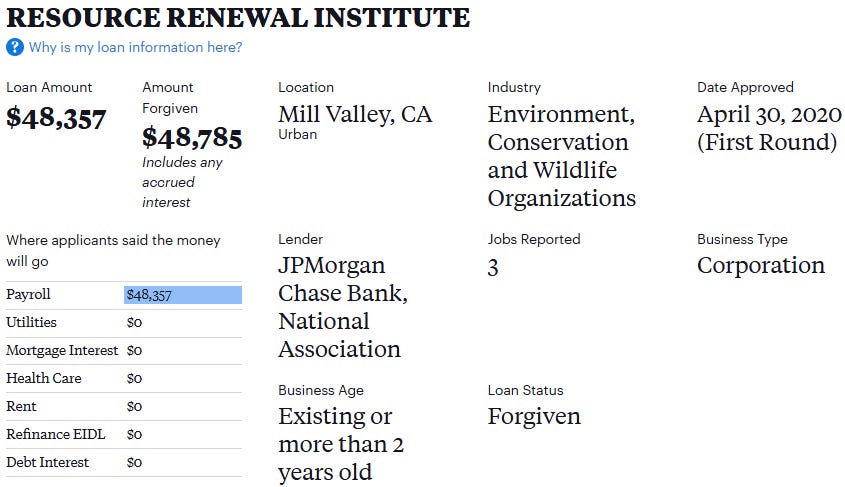The image size is (845, 487).
Task: Open 'Why is my loan information here?' link
Action: coord(135,47)
